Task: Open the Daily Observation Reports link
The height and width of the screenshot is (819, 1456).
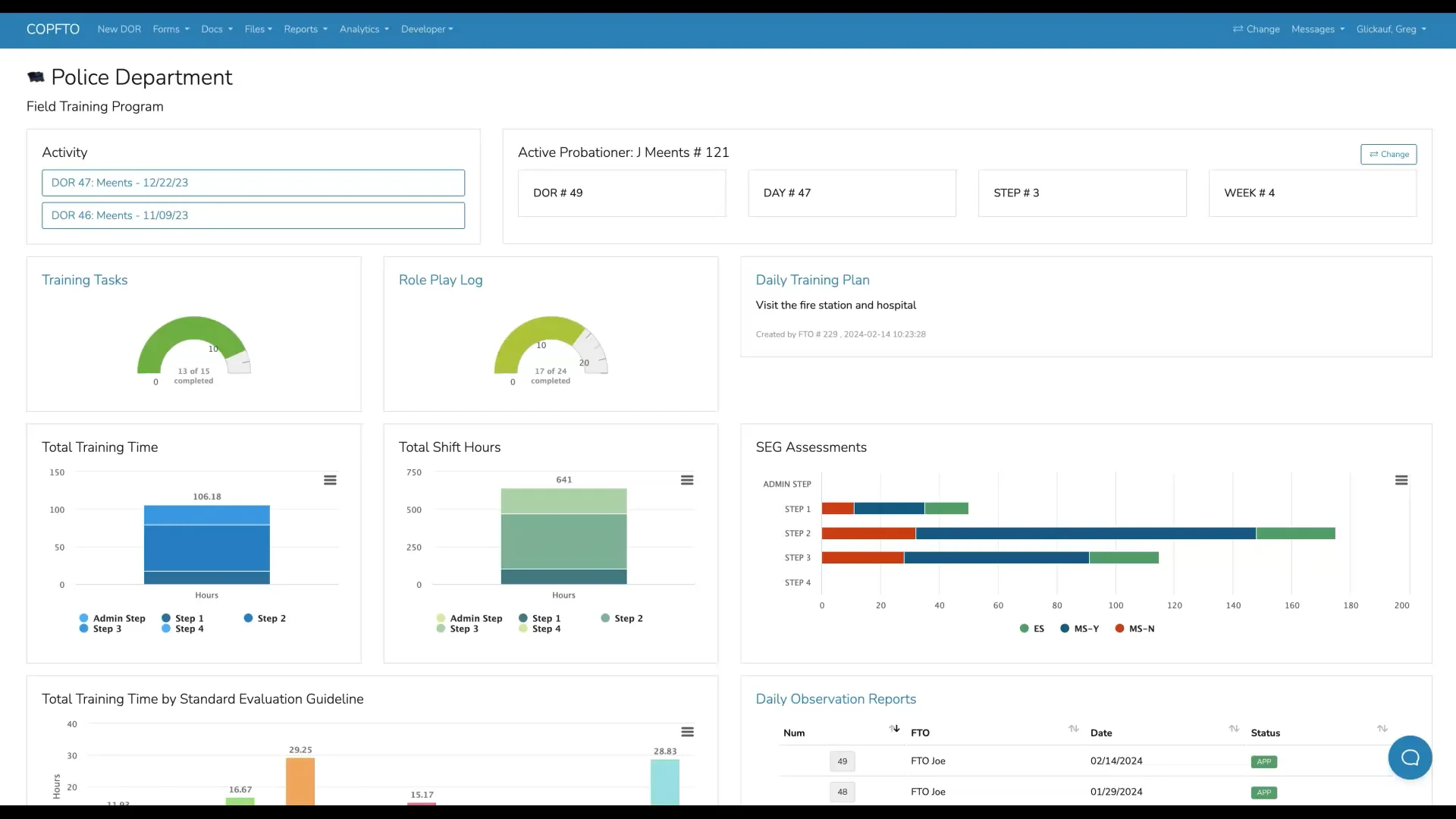Action: click(836, 699)
